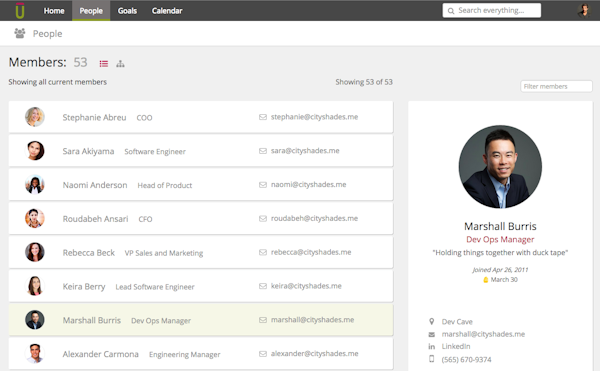Click LinkedIn icon in Marshall's profile
This screenshot has width=600, height=371.
(432, 347)
